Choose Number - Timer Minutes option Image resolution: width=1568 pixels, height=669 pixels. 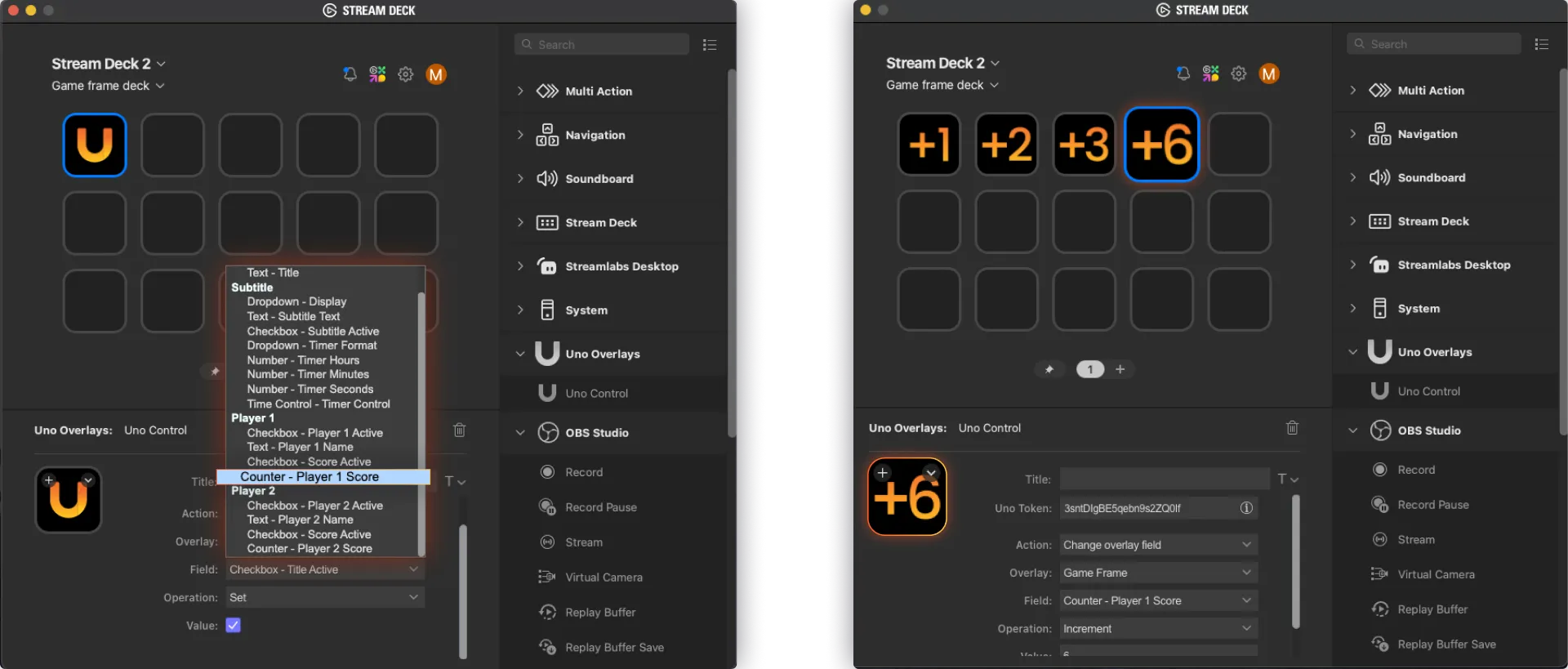(x=308, y=374)
